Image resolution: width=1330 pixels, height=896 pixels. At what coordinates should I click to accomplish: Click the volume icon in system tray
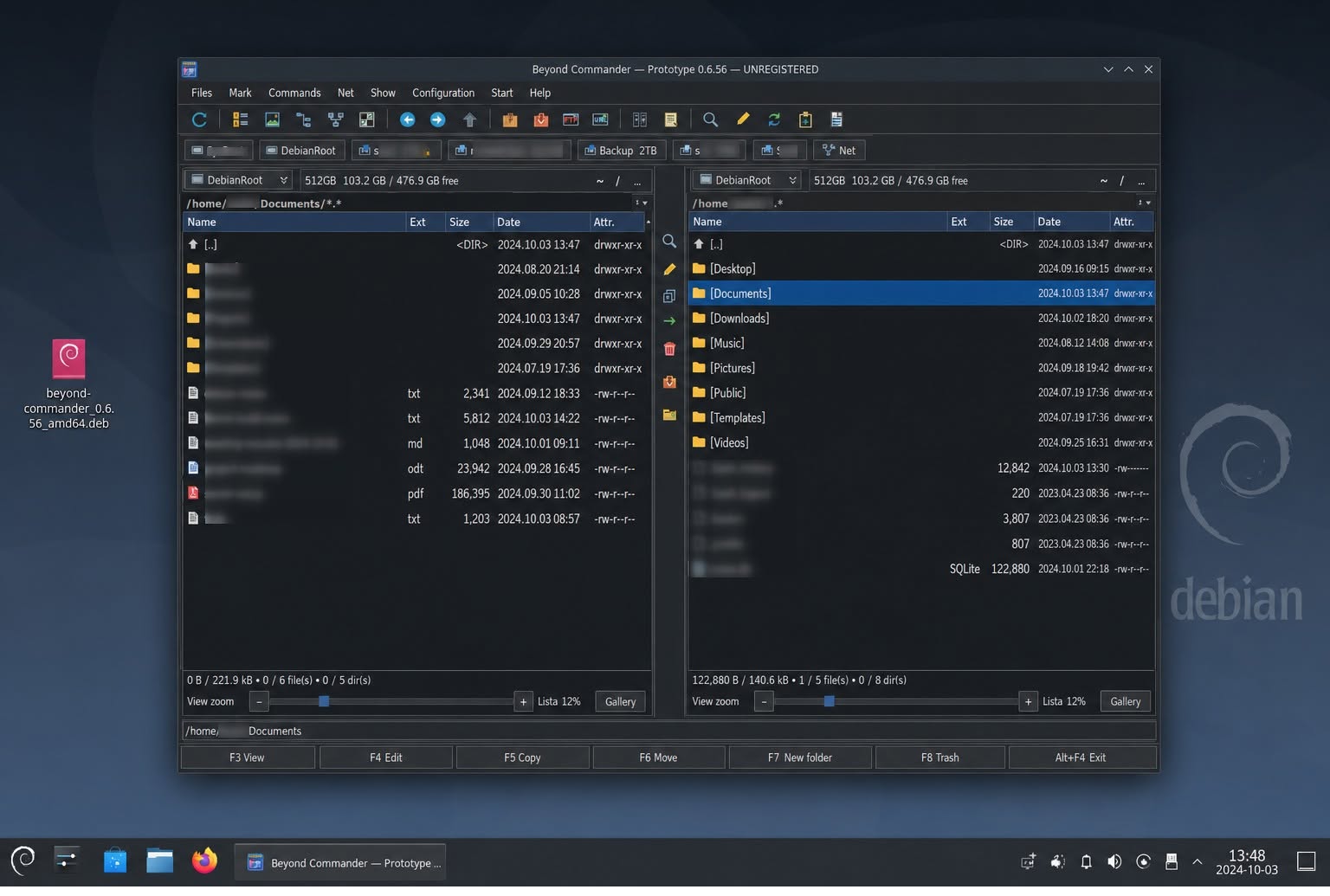pos(1114,861)
